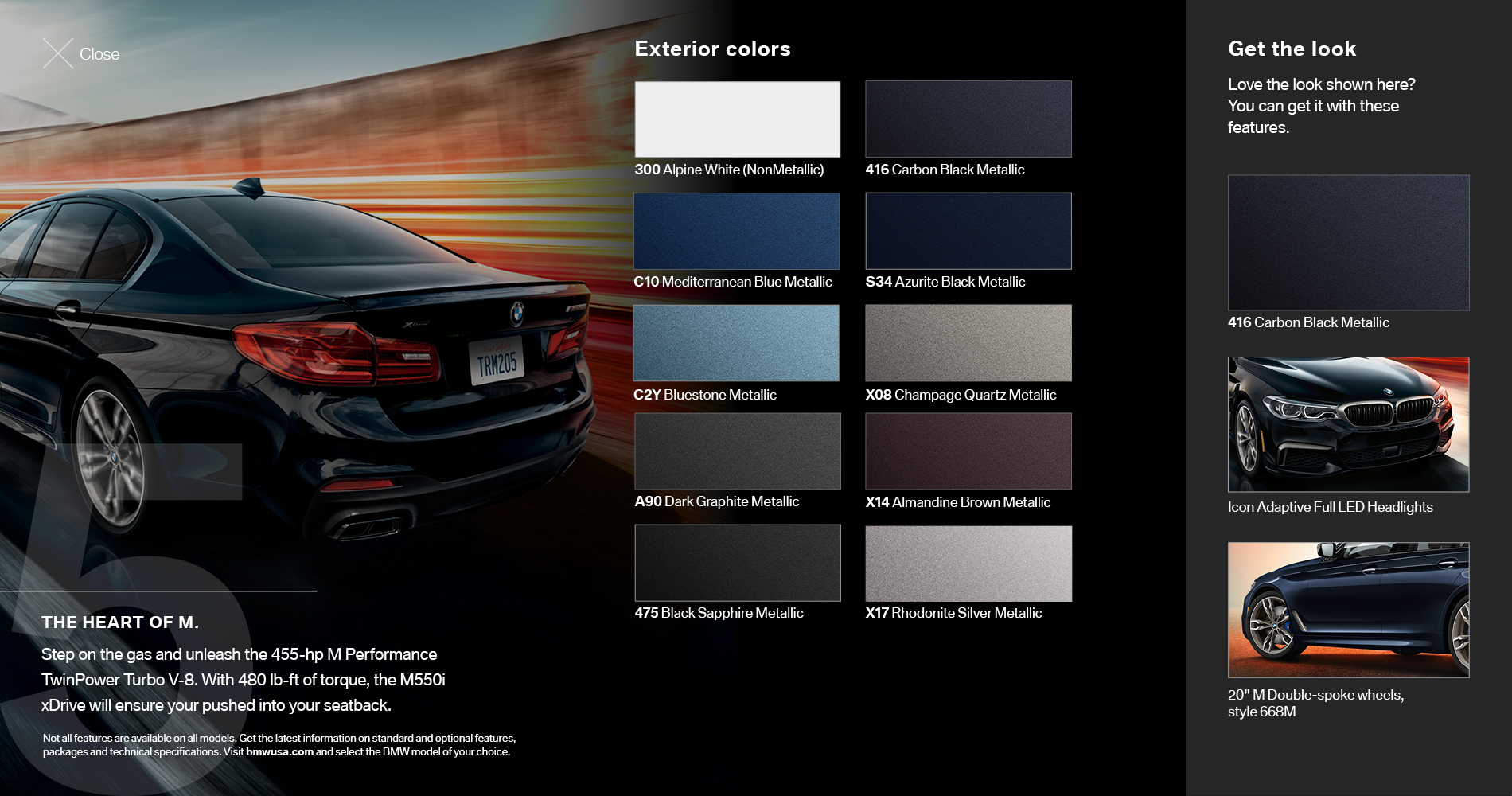Pick the Champagne Quartz Metallic swatch
Viewport: 1512px width, 796px height.
(x=968, y=343)
